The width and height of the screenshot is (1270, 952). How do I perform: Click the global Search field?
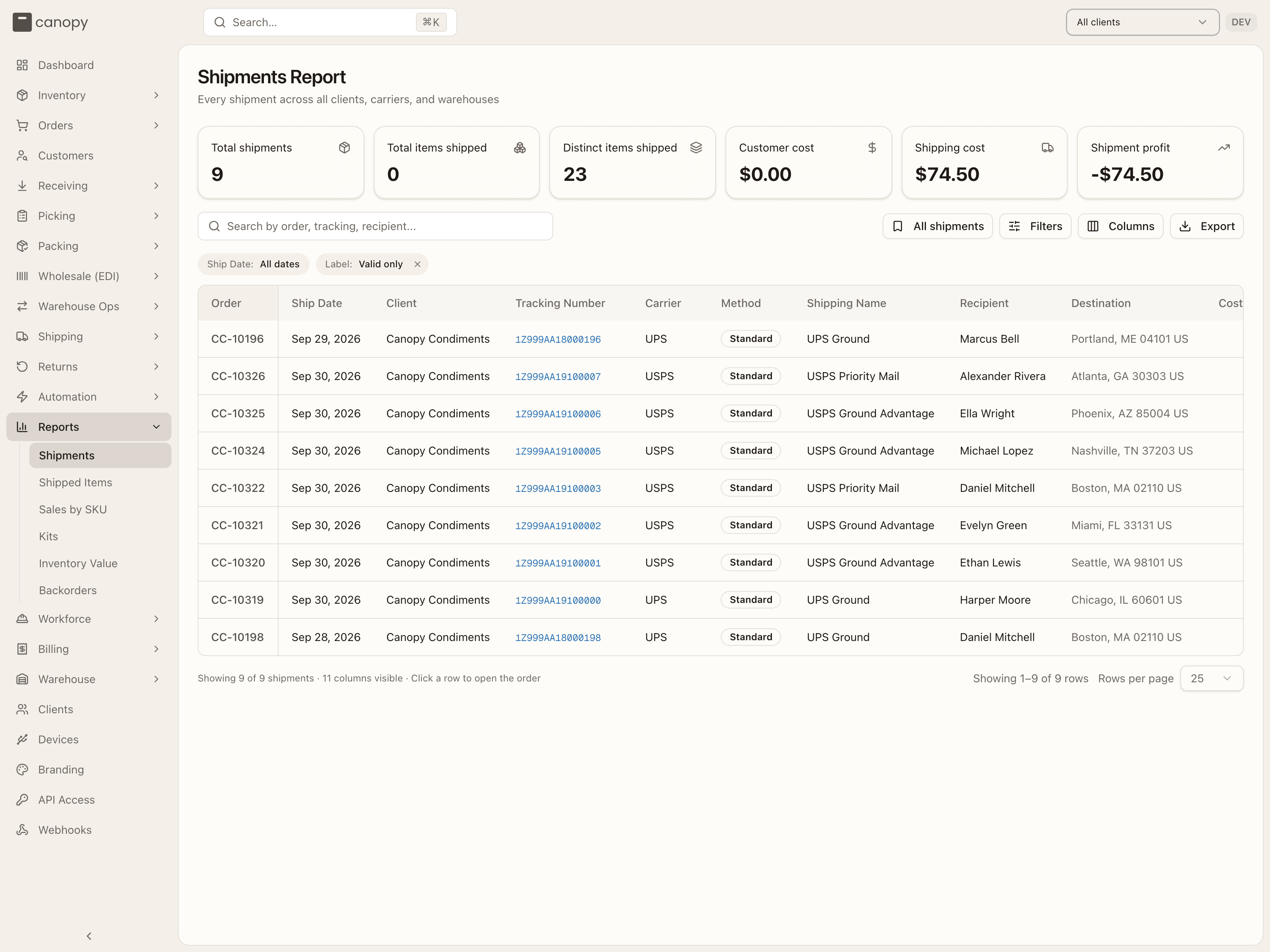tap(330, 22)
